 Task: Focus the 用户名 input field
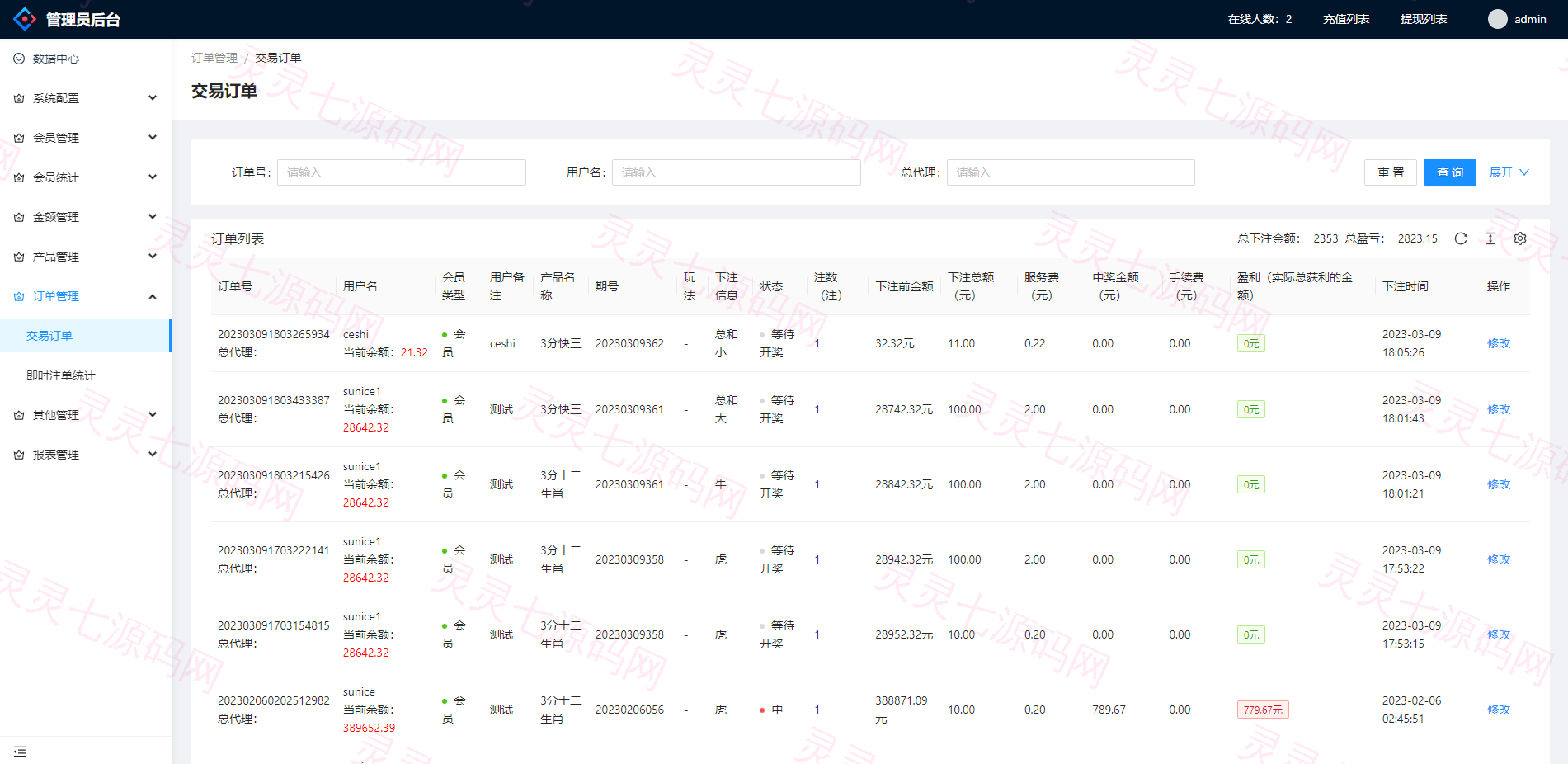737,172
